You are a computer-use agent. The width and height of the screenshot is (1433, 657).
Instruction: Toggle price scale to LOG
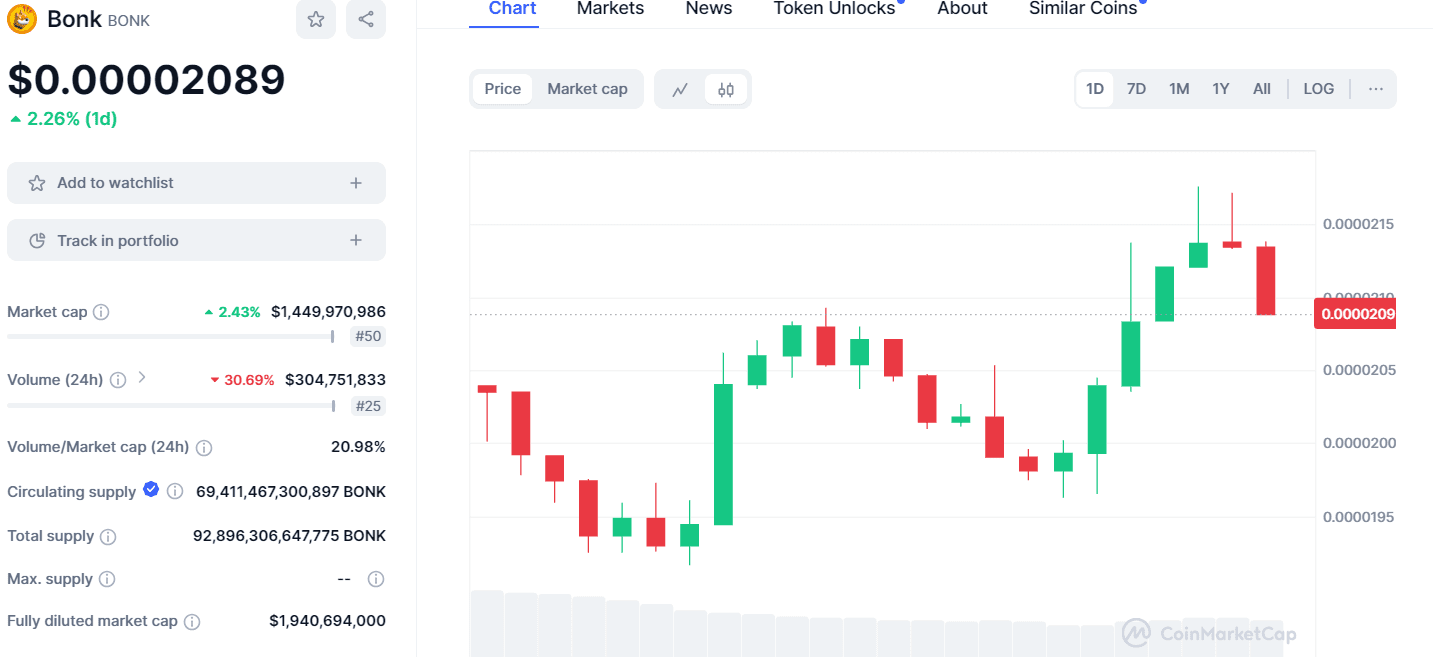click(1318, 88)
